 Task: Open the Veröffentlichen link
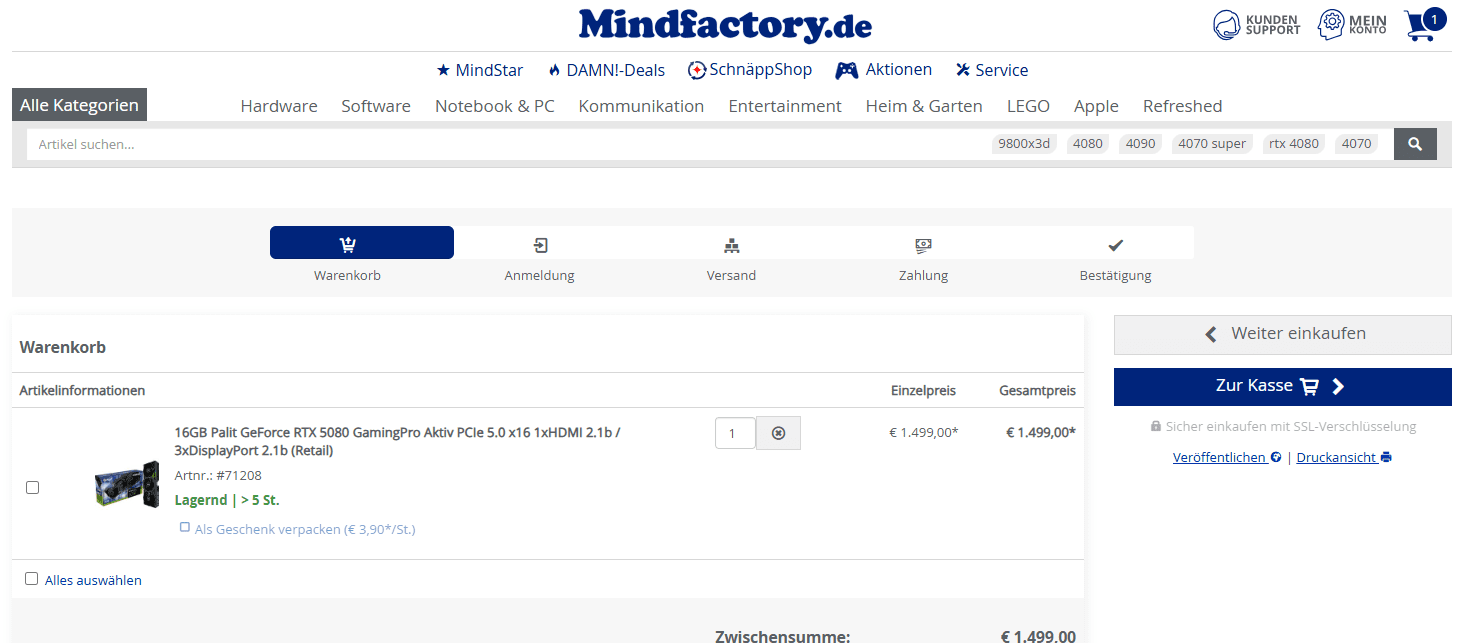point(1227,457)
